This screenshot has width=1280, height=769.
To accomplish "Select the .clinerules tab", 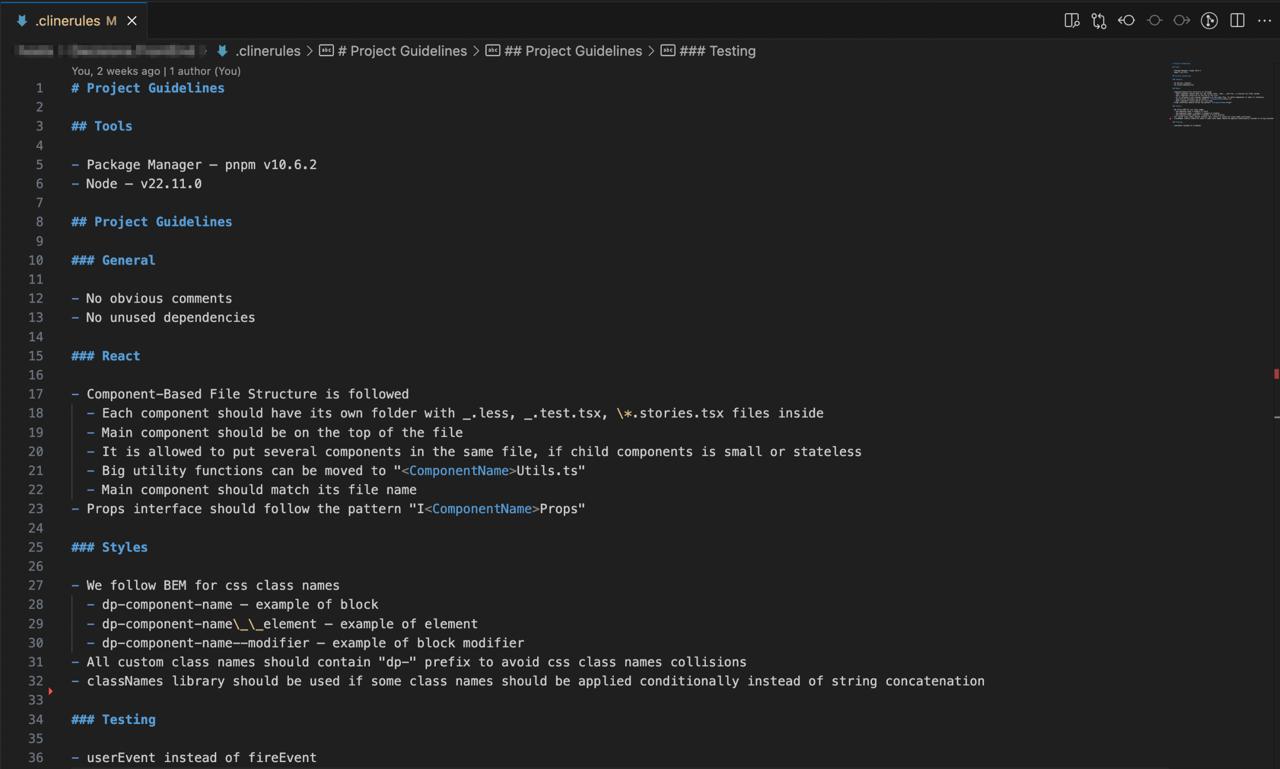I will click(x=67, y=20).
